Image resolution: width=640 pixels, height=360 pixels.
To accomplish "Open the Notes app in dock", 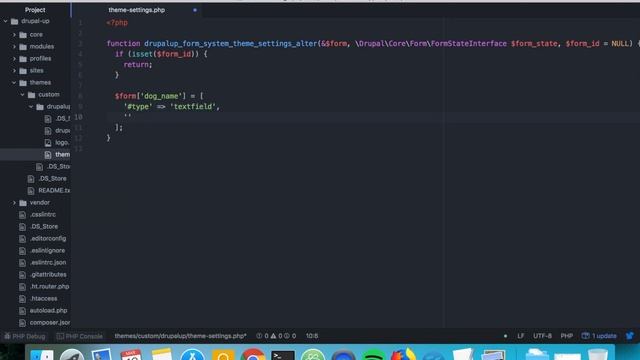I will (x=162, y=355).
